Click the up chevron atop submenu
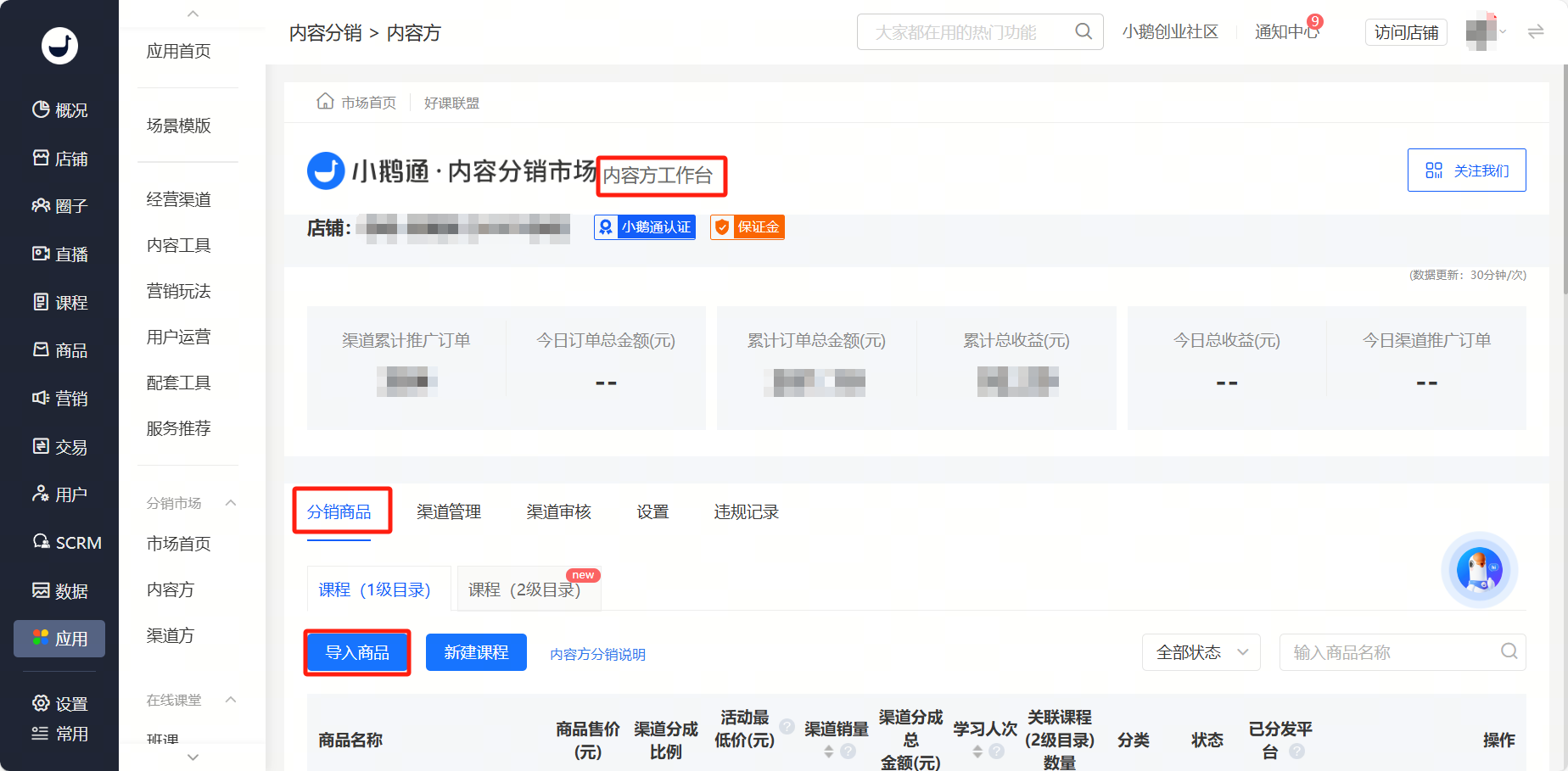 point(193,14)
